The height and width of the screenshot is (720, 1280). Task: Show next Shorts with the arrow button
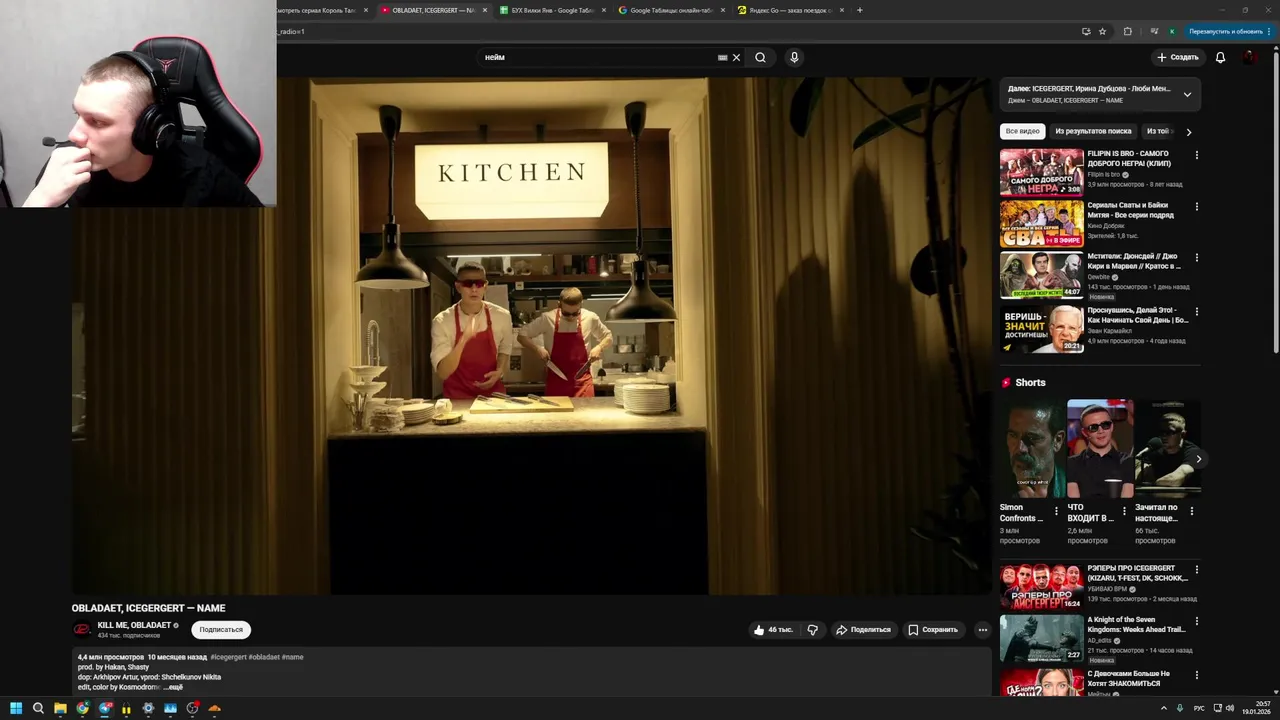click(x=1198, y=459)
